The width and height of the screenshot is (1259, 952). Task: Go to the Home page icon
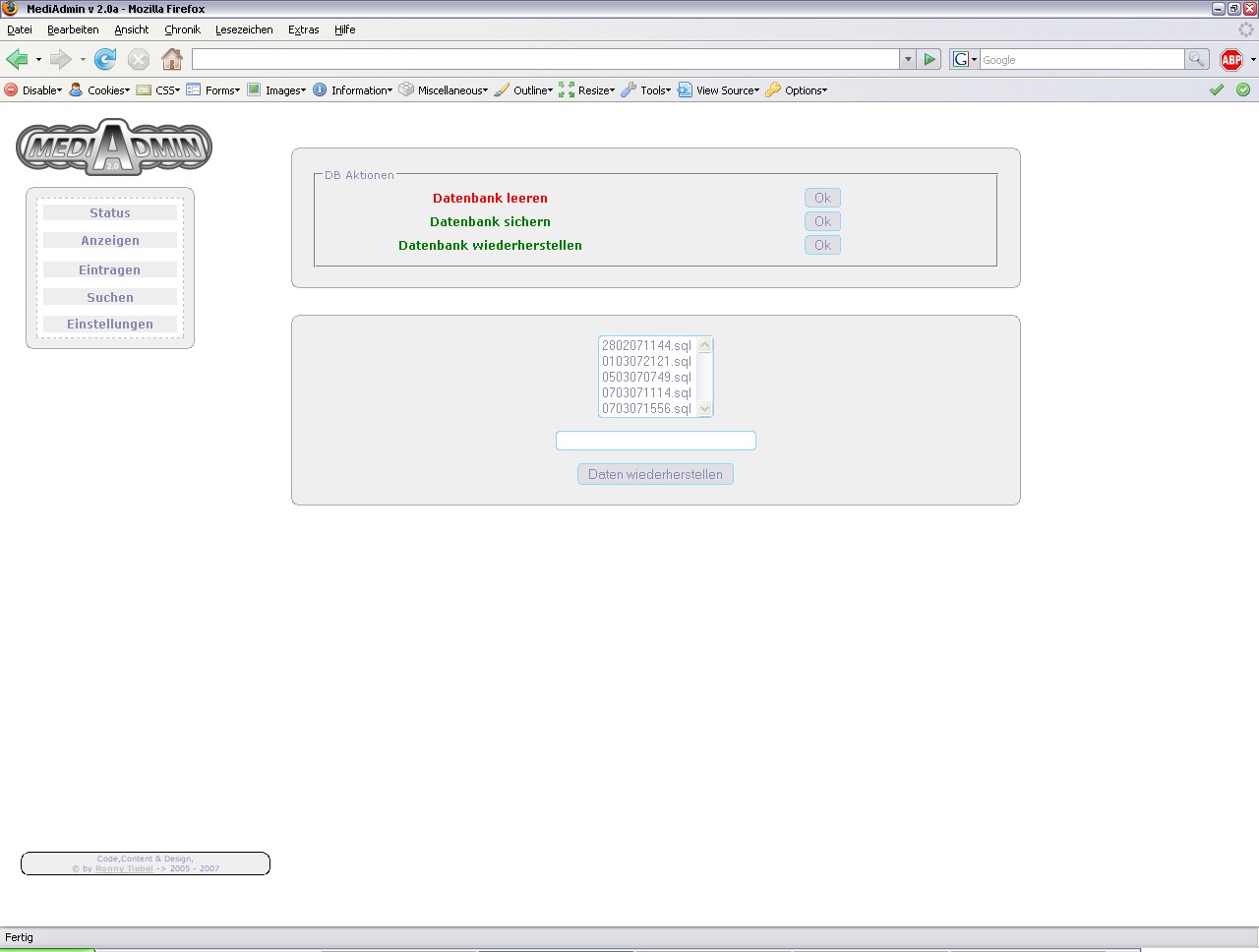[x=172, y=60]
